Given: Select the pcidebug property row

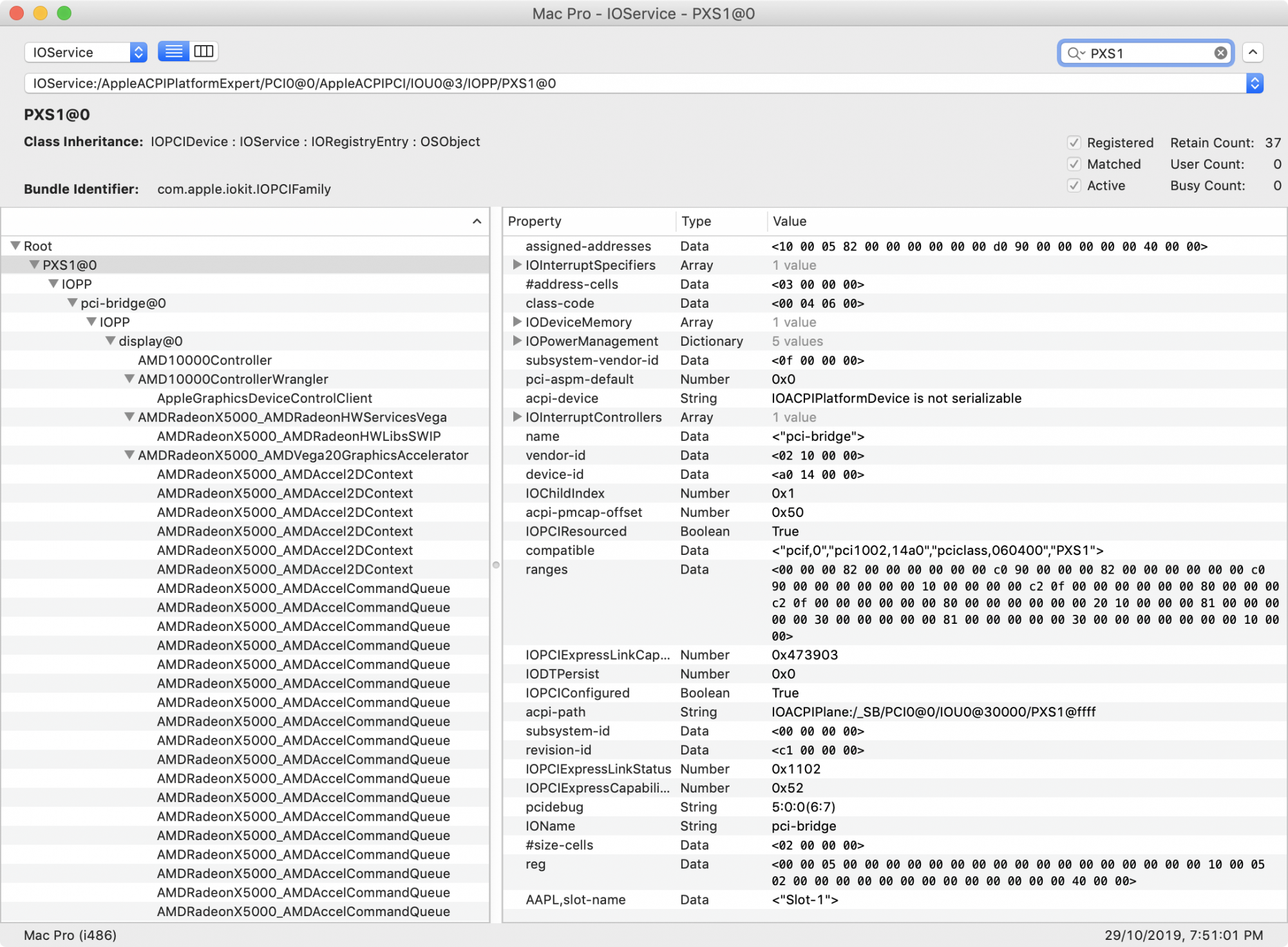Looking at the screenshot, I should point(895,807).
